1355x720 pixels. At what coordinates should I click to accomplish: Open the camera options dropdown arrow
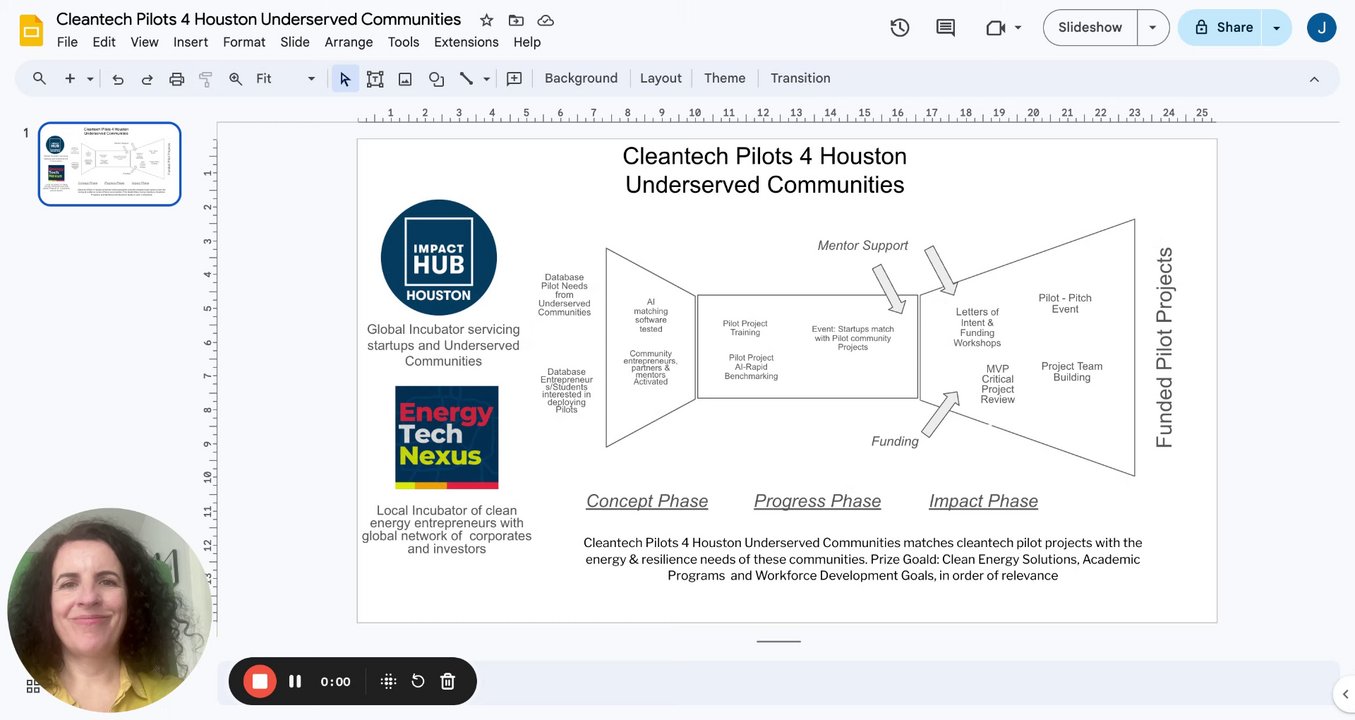[1018, 28]
